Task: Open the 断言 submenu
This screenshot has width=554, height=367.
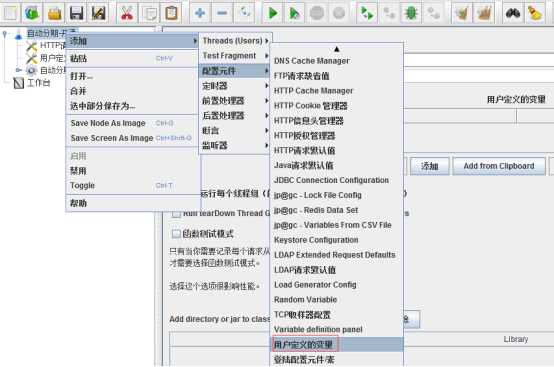Action: click(235, 130)
